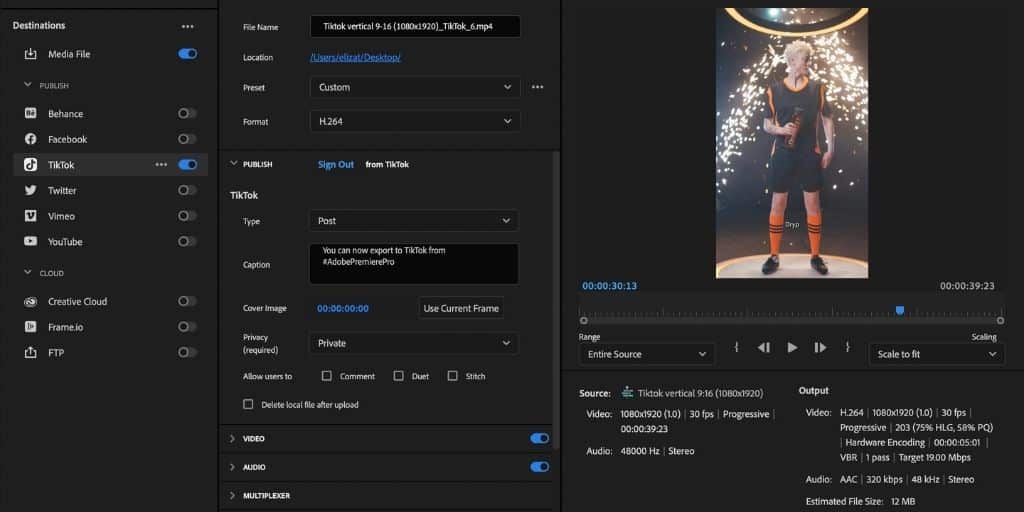Click the Creative Cloud icon
This screenshot has height=512, width=1024.
tap(30, 301)
